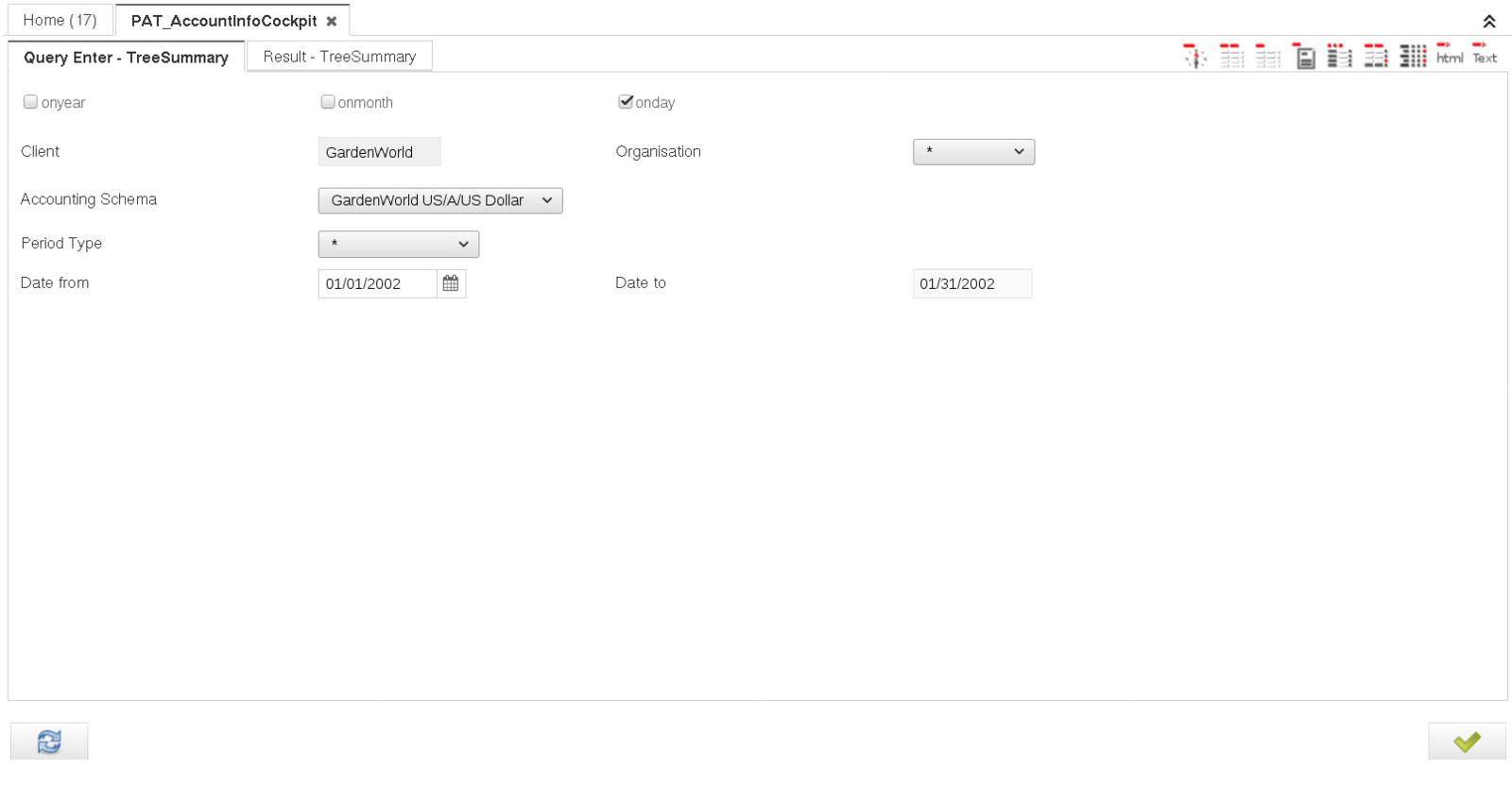Click the html export toolbar icon

(x=1449, y=56)
